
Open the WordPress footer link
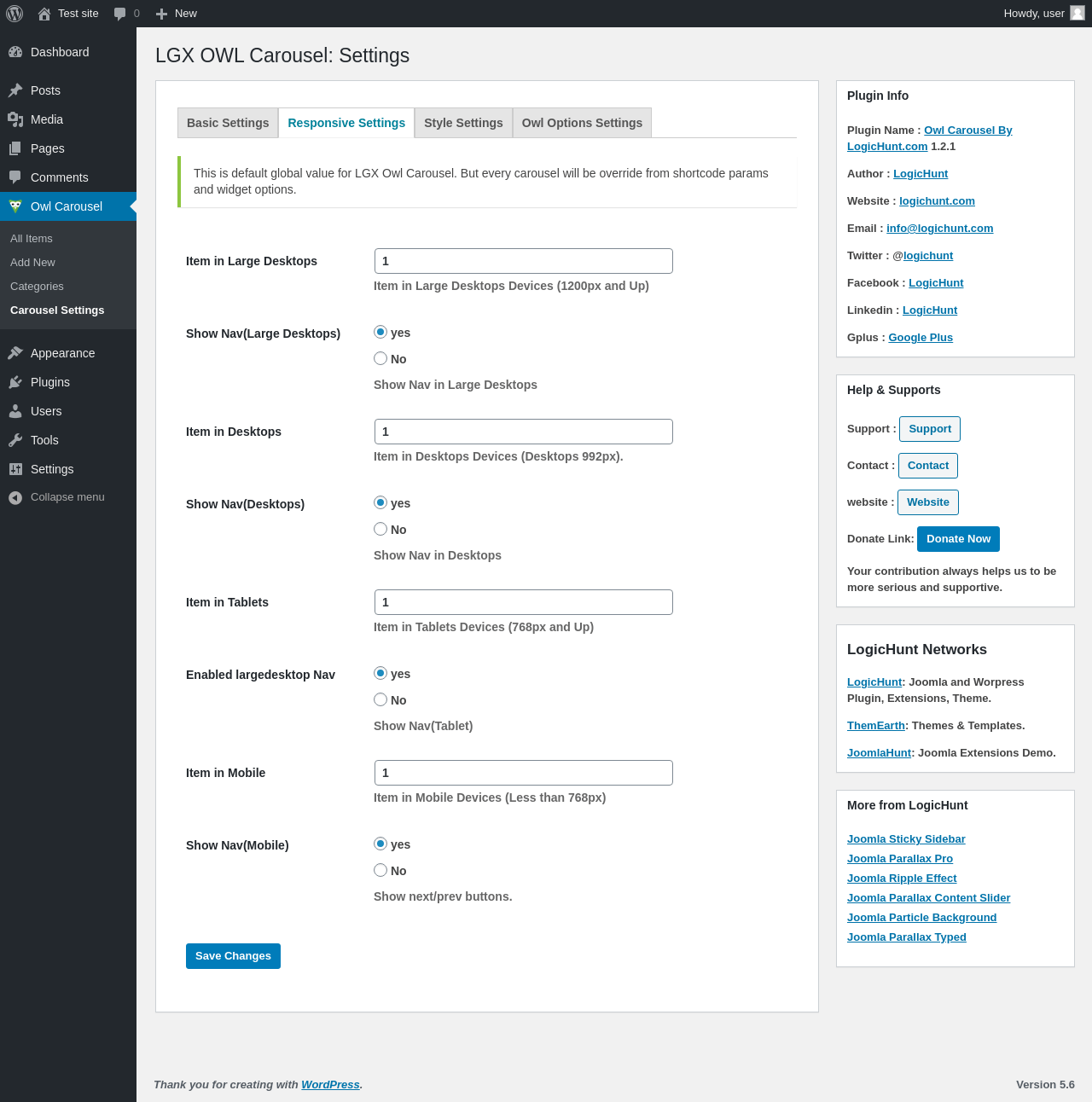[330, 1085]
